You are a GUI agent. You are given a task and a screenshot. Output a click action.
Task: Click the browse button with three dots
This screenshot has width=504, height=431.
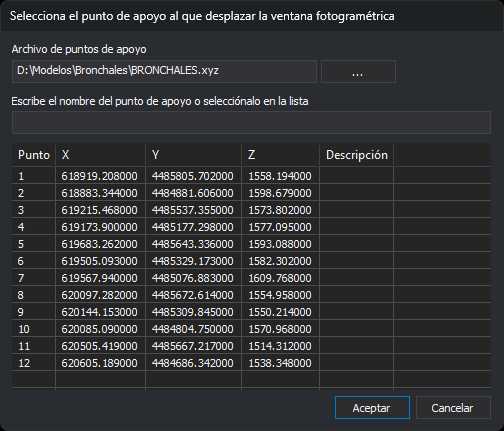358,71
